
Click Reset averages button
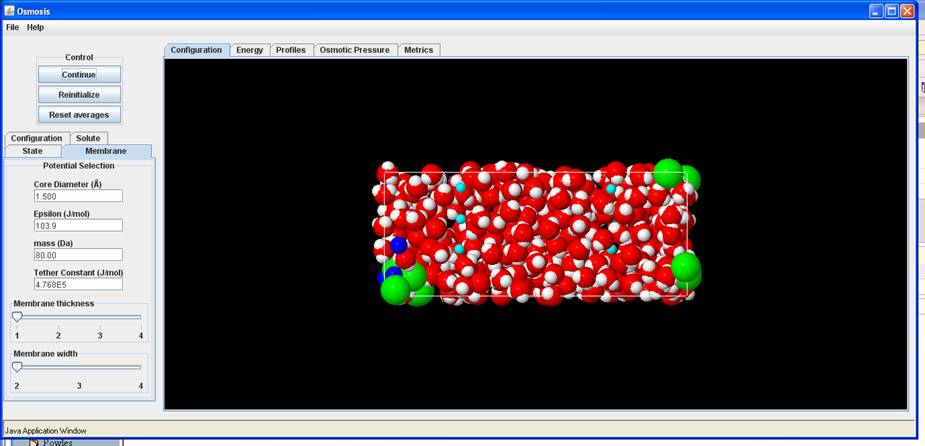(79, 114)
